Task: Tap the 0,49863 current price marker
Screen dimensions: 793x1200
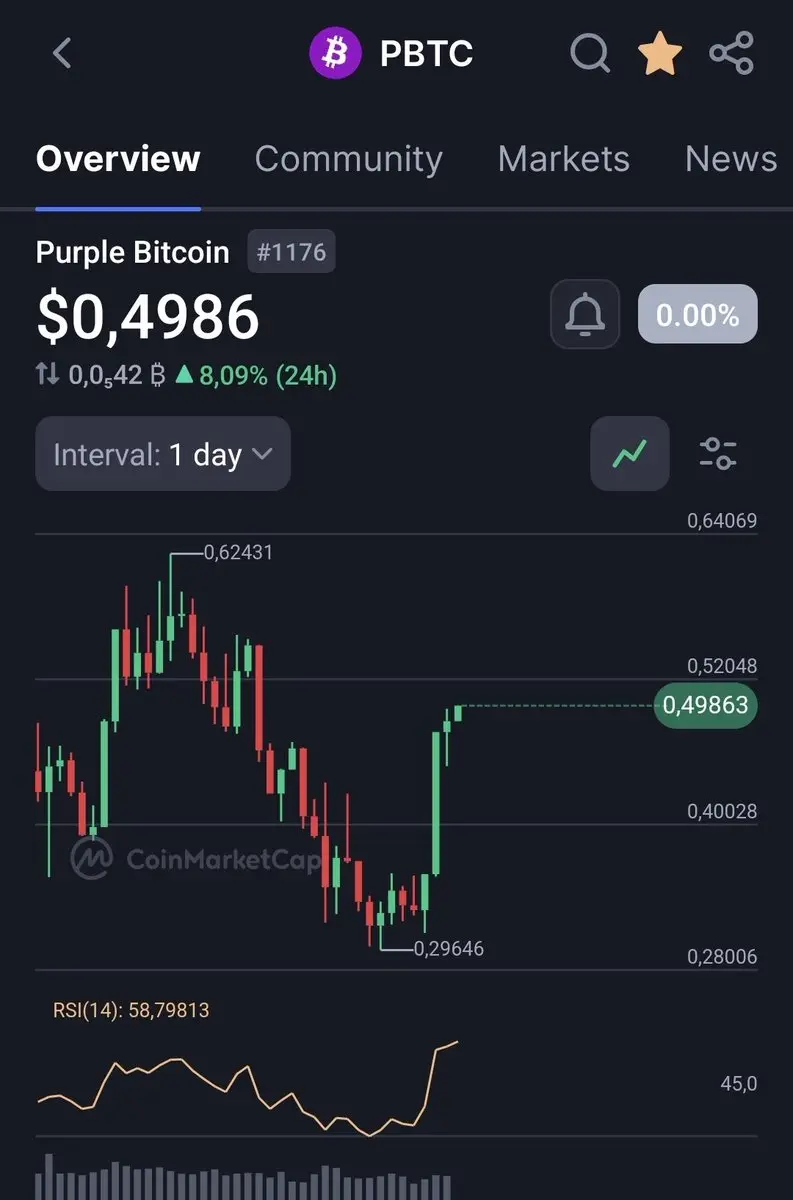Action: coord(705,706)
